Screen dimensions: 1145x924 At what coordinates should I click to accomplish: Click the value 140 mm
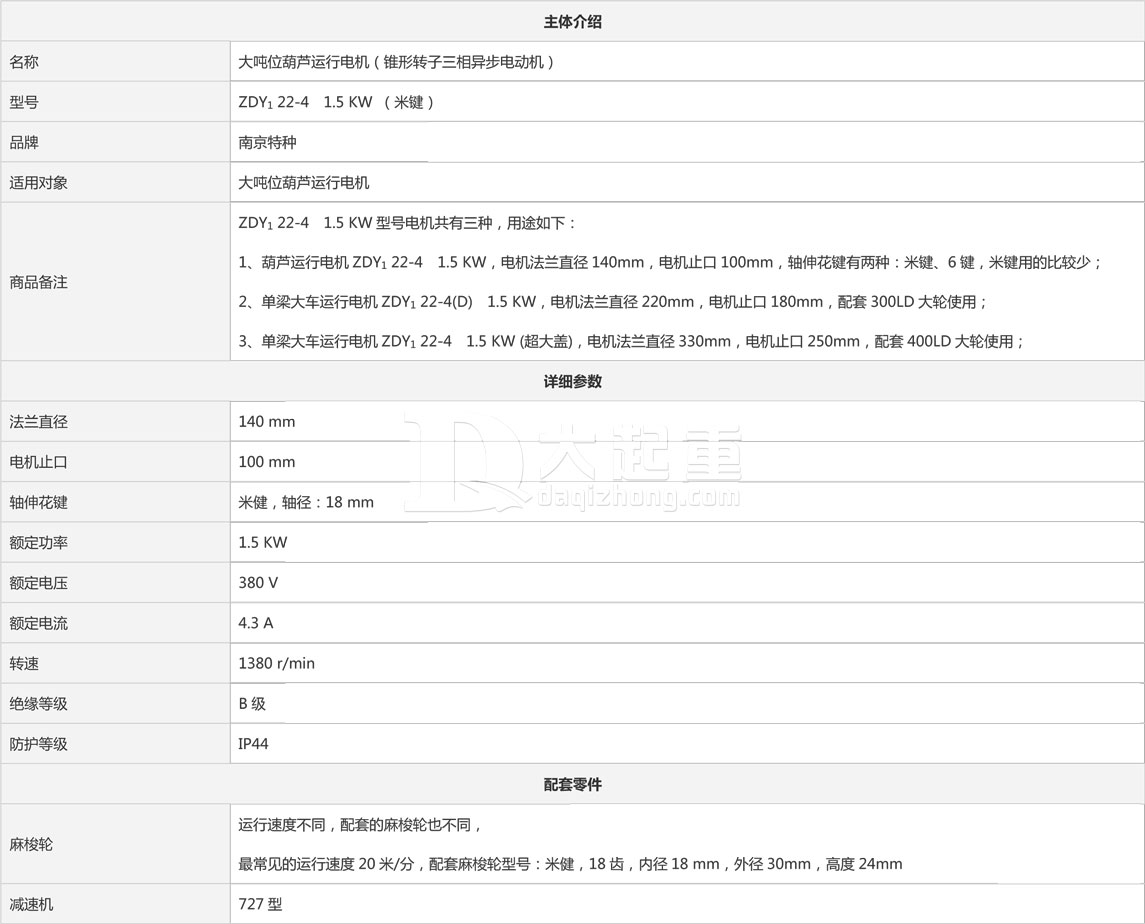[x=267, y=421]
